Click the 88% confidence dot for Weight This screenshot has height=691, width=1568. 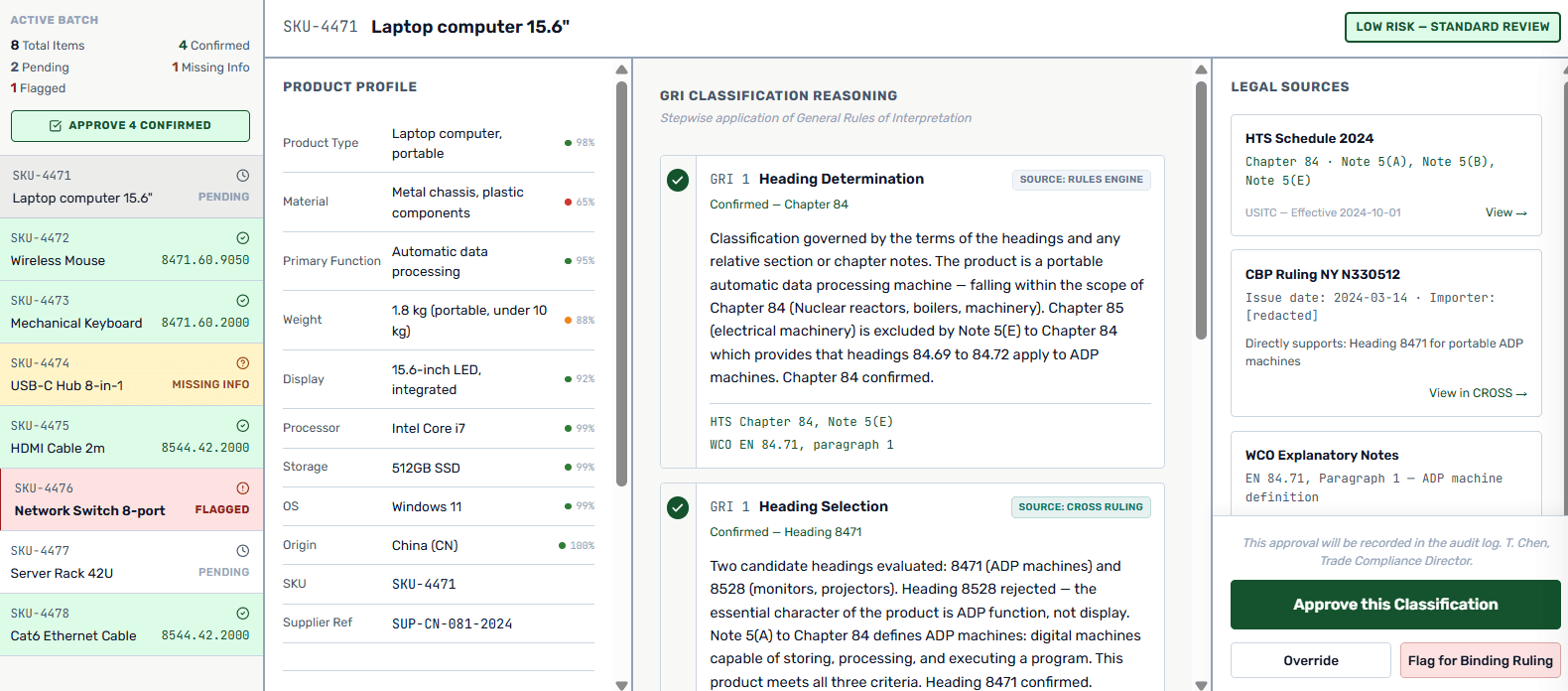pos(568,321)
